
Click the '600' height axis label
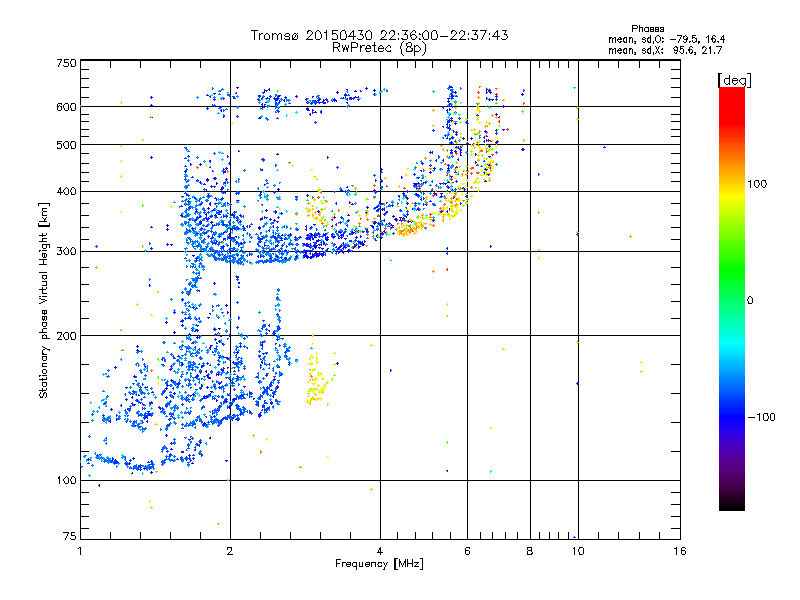[66, 107]
